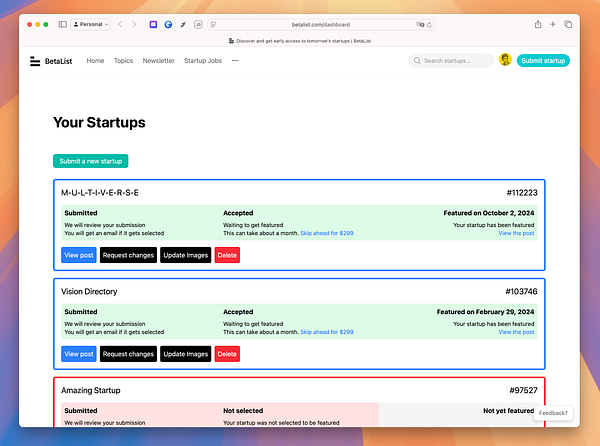Click the BetaList logo
This screenshot has width=600, height=446.
coord(51,61)
